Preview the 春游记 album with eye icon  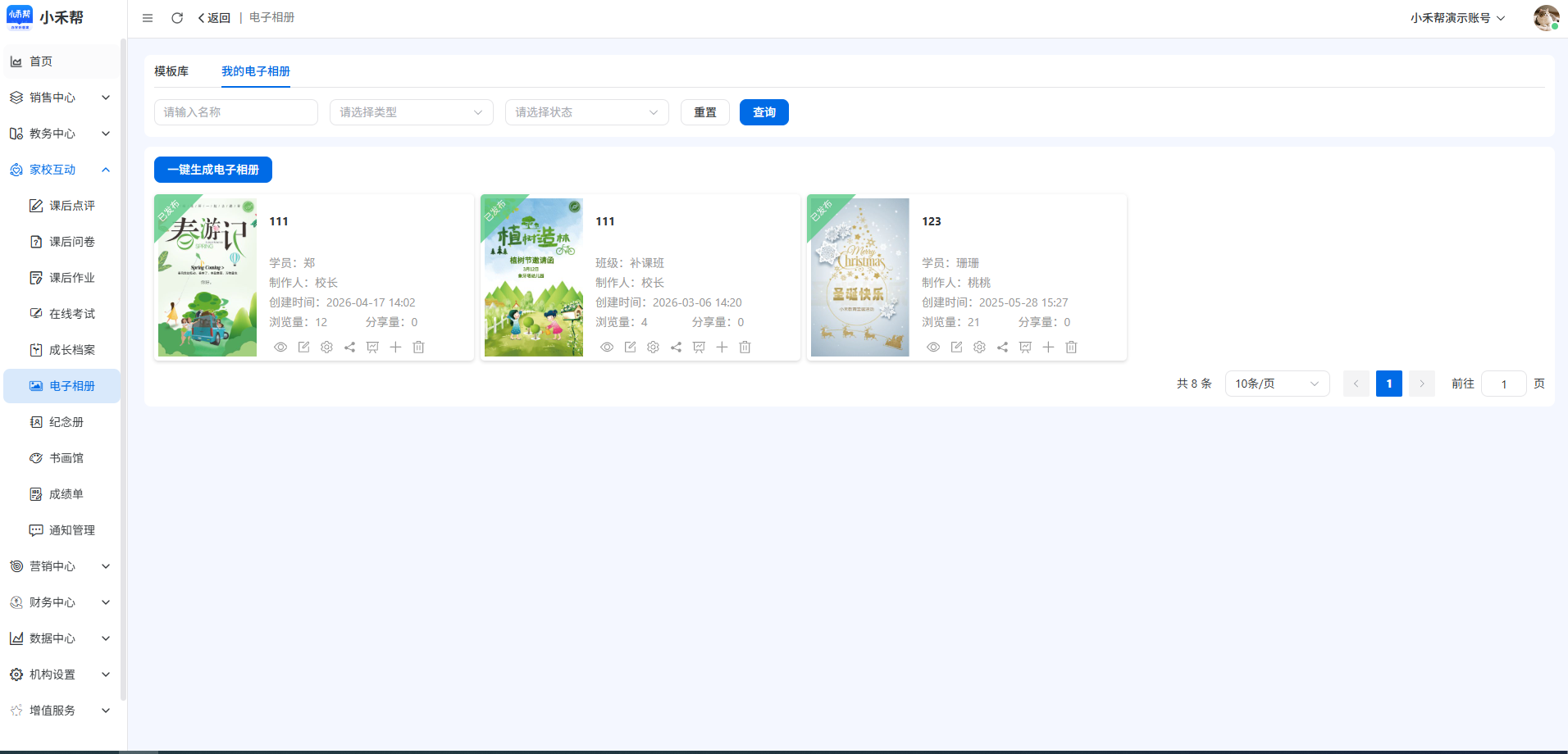280,347
